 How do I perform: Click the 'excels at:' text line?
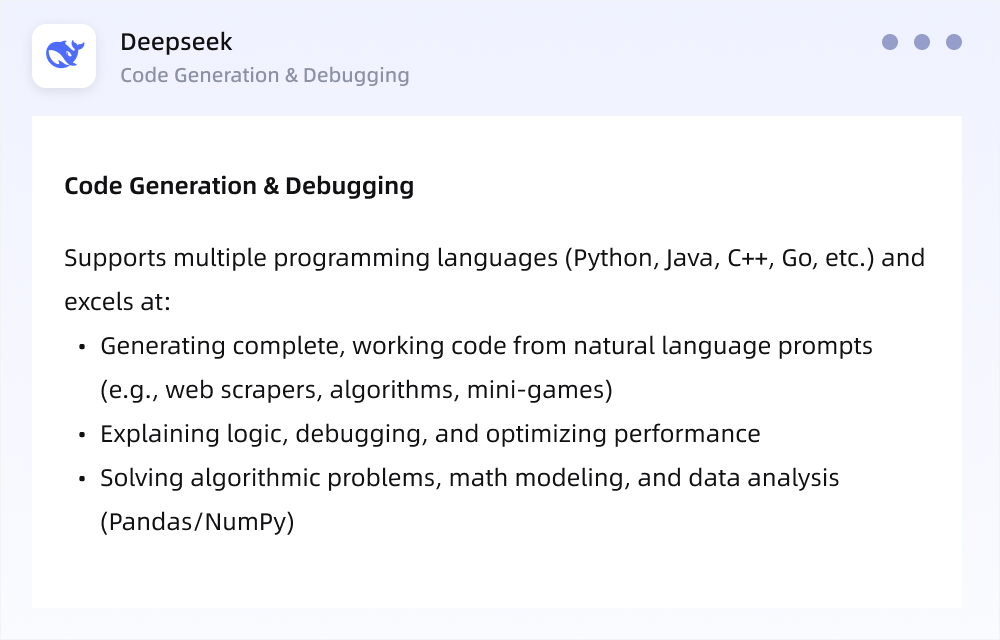coord(117,302)
